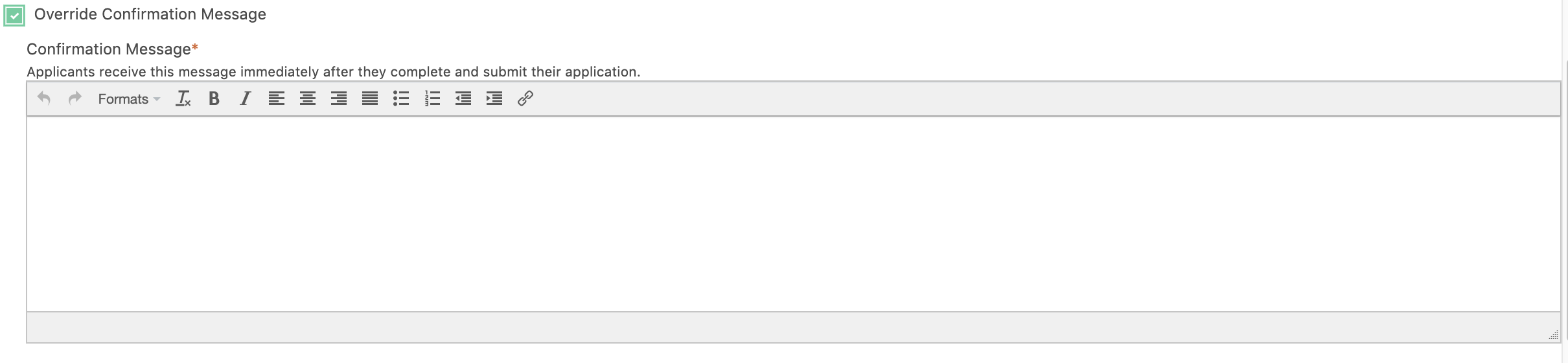Click the Undo arrow icon

tap(44, 99)
